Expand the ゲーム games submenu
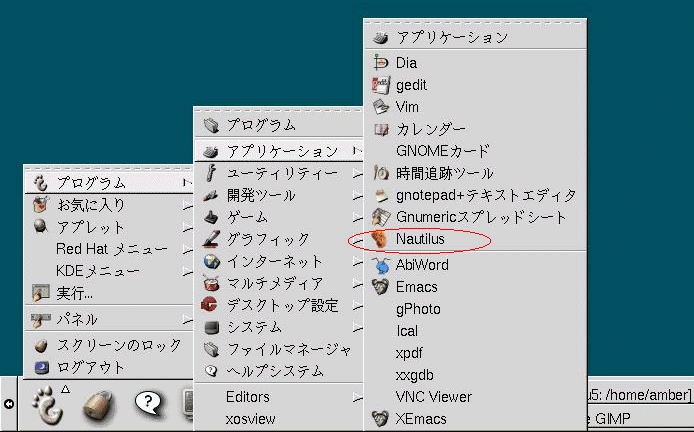694x432 pixels. tap(279, 217)
